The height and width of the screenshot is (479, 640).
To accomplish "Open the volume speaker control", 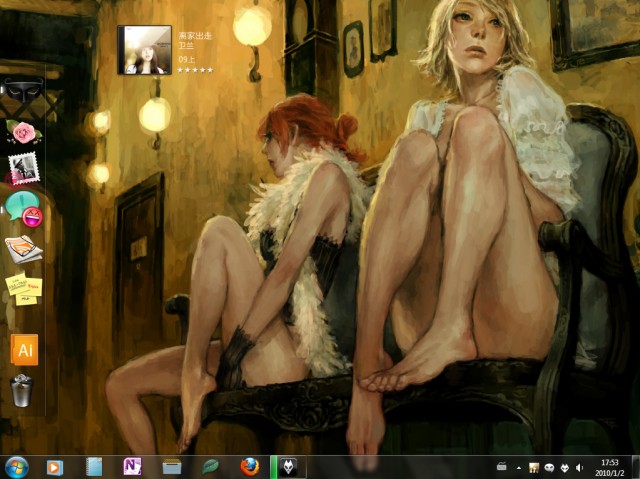I will (579, 468).
